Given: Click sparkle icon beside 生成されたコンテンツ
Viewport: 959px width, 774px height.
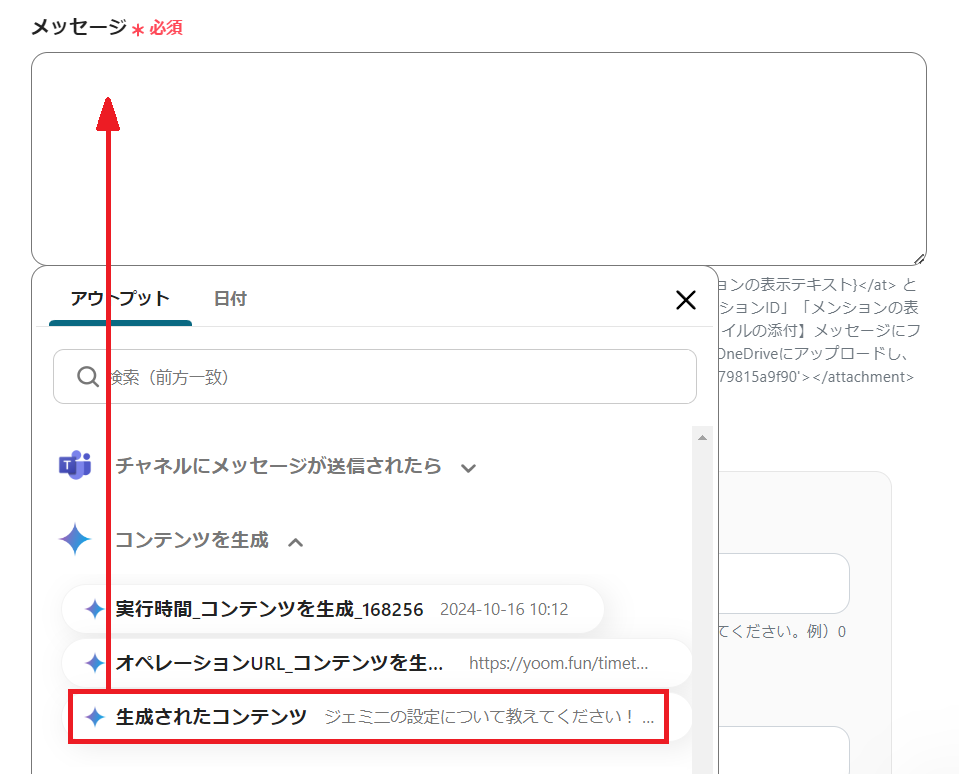Looking at the screenshot, I should pyautogui.click(x=94, y=717).
